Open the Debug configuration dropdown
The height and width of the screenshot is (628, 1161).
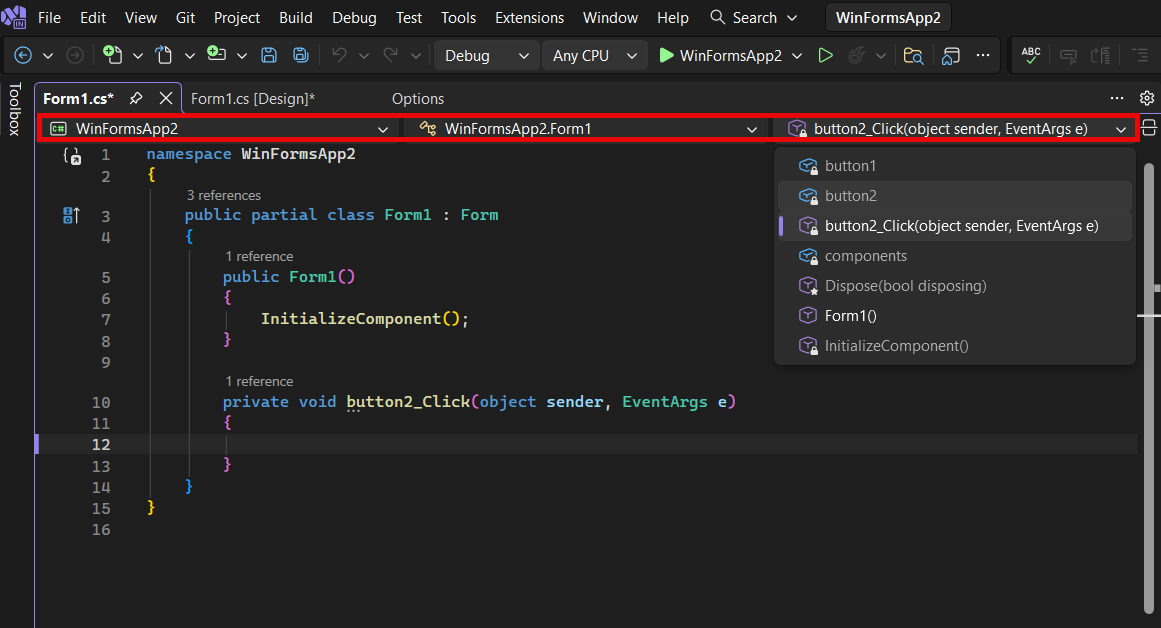(x=486, y=55)
